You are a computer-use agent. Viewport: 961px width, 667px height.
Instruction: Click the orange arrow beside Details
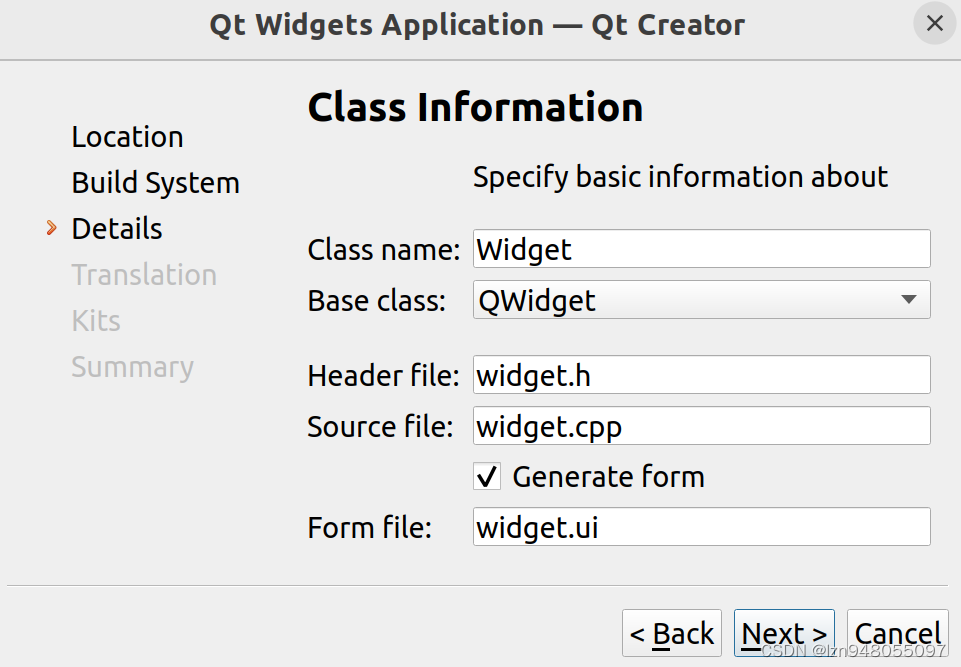51,228
